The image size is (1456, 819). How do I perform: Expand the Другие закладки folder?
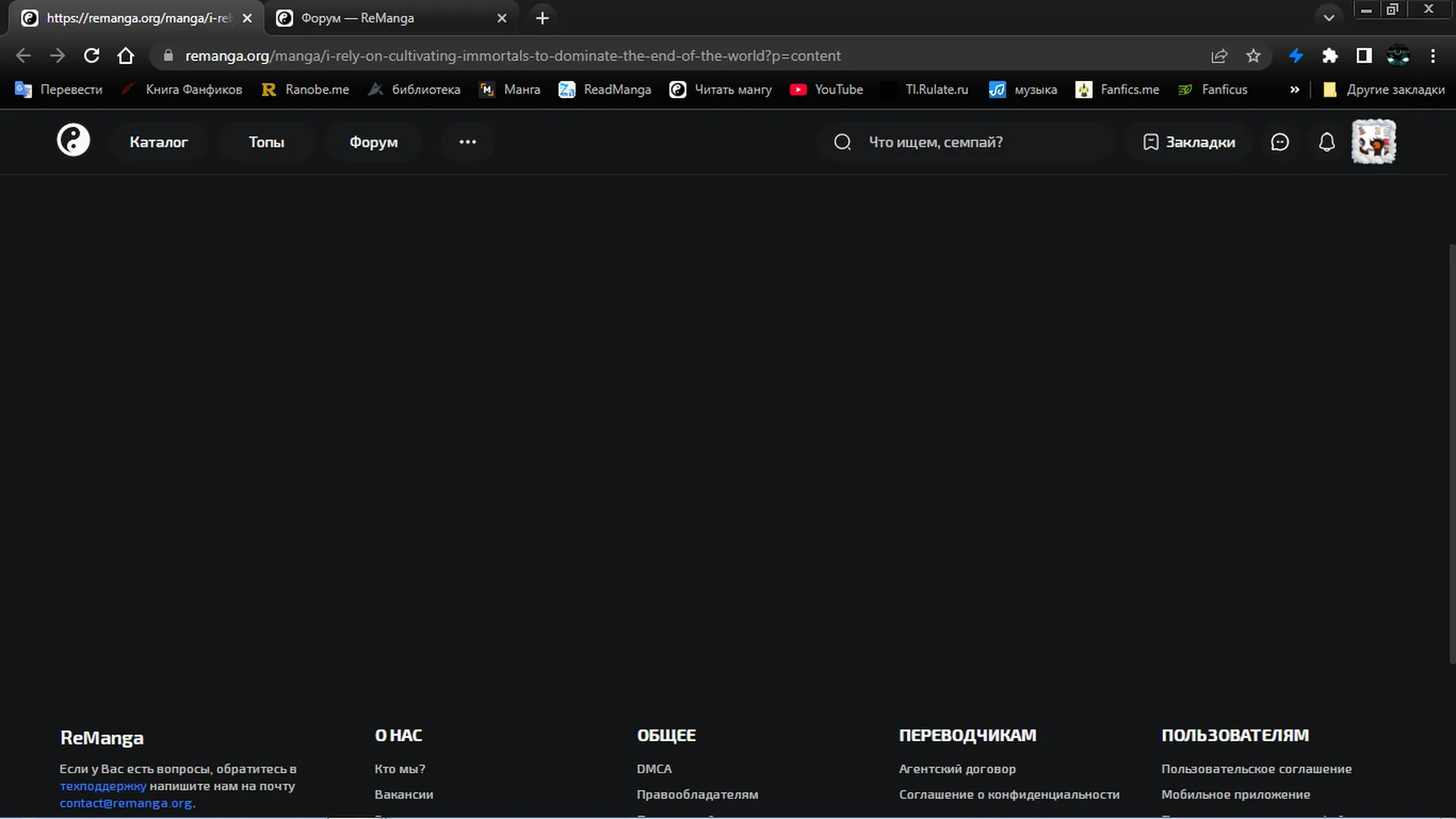1384,89
